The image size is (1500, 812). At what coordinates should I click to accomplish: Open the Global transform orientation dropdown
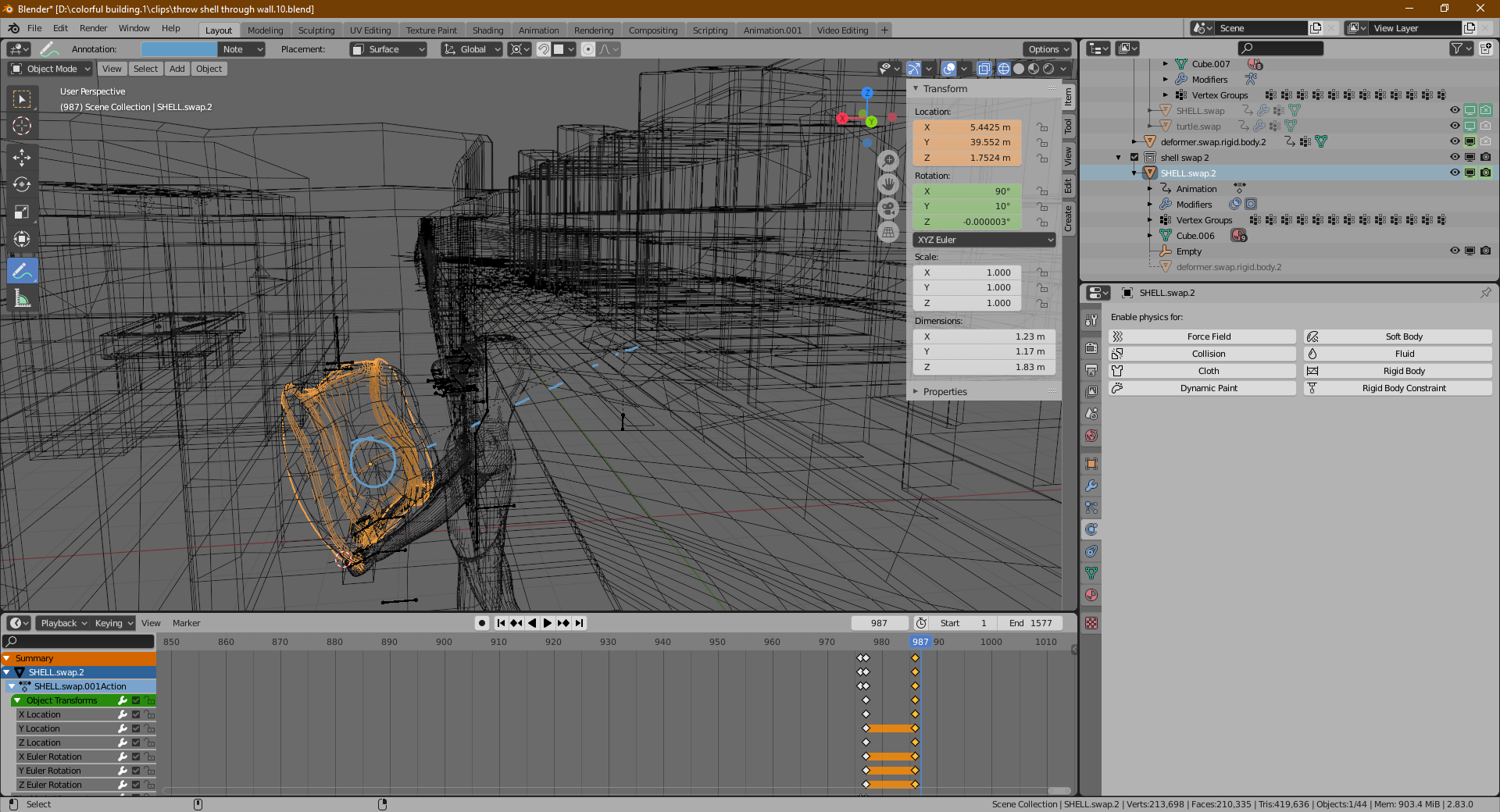click(472, 49)
